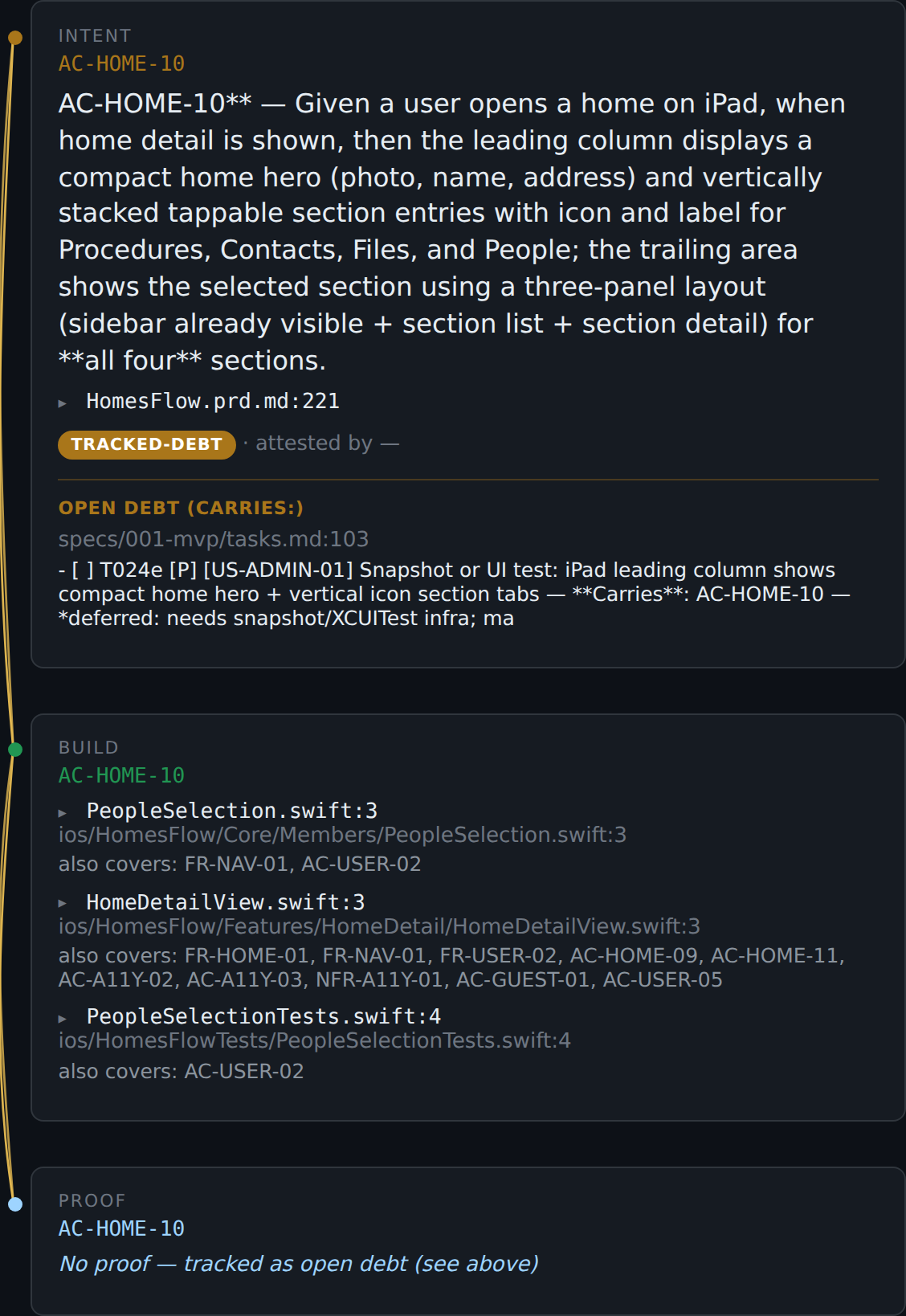Expand the PeopleSelectionTests.swift:4 disclosure triangle
This screenshot has height=1316, width=906.
pos(63,1019)
